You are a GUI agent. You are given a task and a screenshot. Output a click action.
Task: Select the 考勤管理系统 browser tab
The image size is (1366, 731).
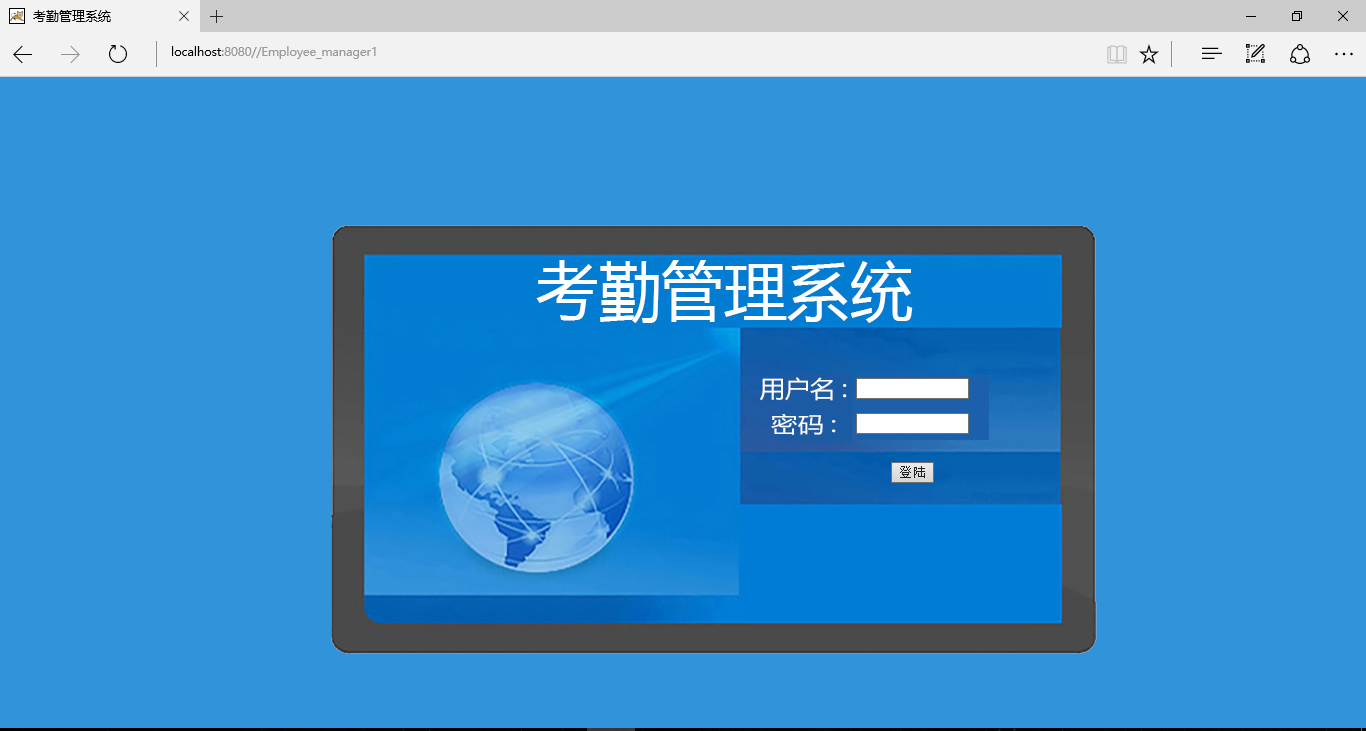[x=90, y=16]
